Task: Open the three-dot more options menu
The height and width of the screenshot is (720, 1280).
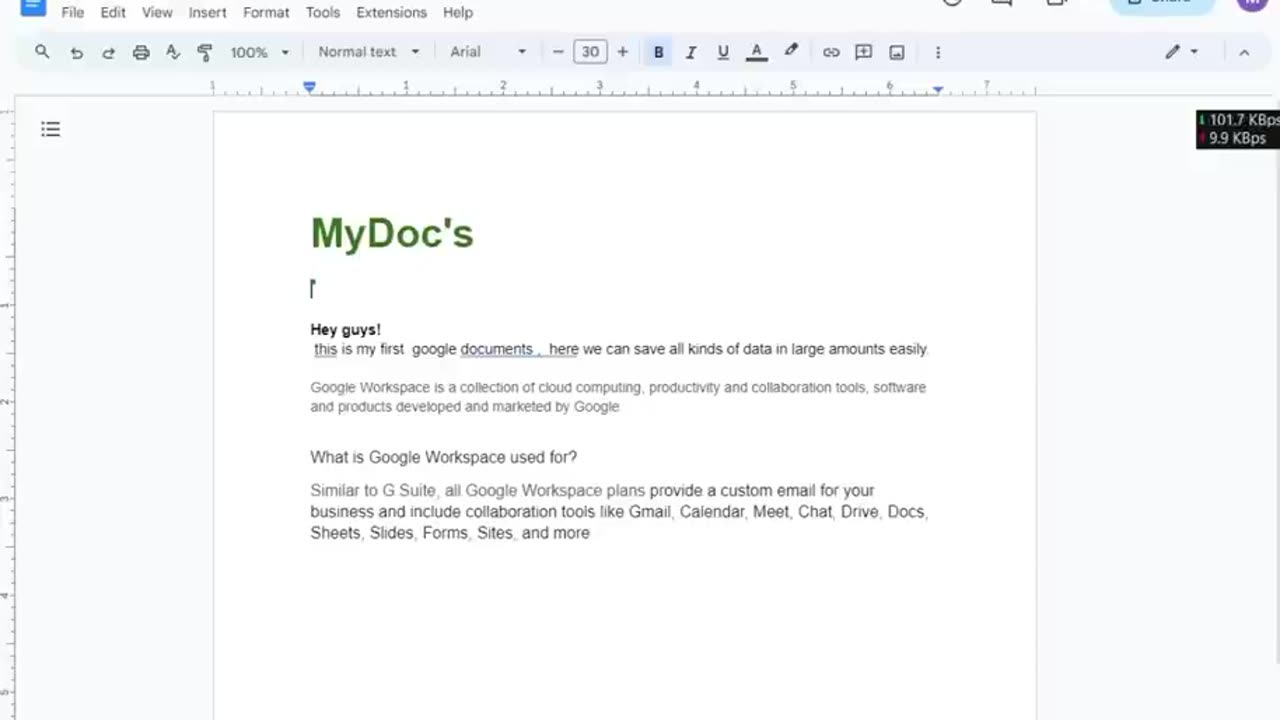Action: pyautogui.click(x=937, y=52)
